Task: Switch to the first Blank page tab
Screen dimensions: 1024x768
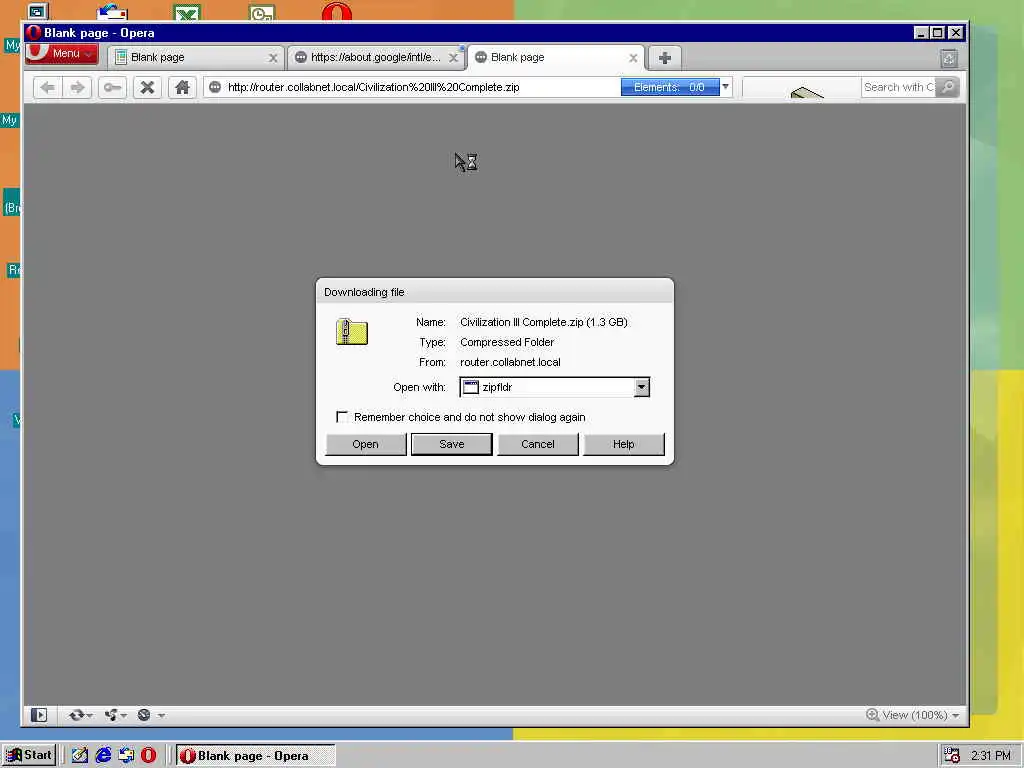Action: (196, 57)
